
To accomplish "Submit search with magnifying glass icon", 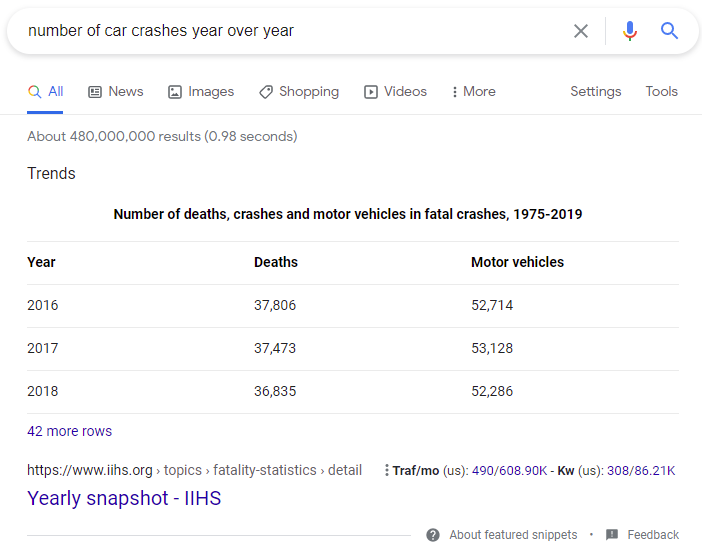I will 669,31.
